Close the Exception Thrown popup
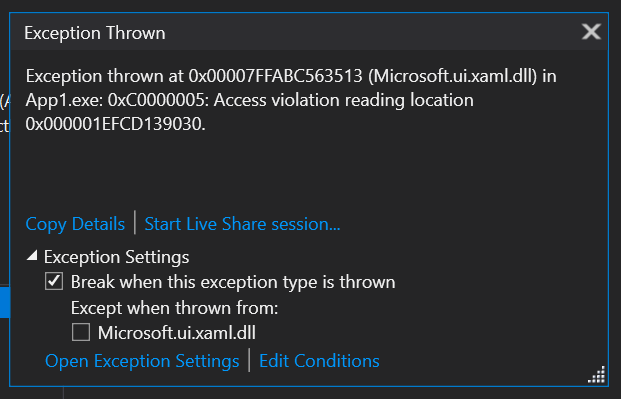 click(x=591, y=32)
